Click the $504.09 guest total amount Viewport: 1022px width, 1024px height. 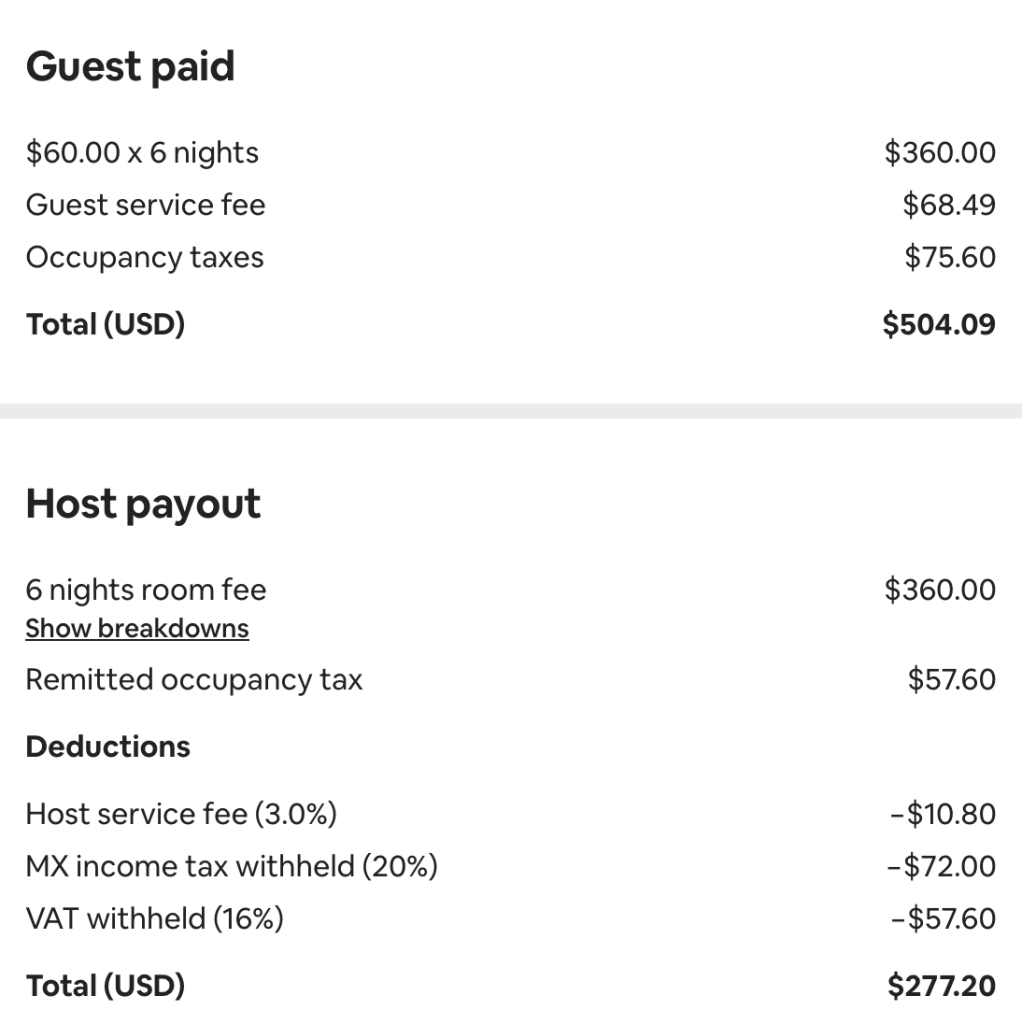click(x=939, y=325)
